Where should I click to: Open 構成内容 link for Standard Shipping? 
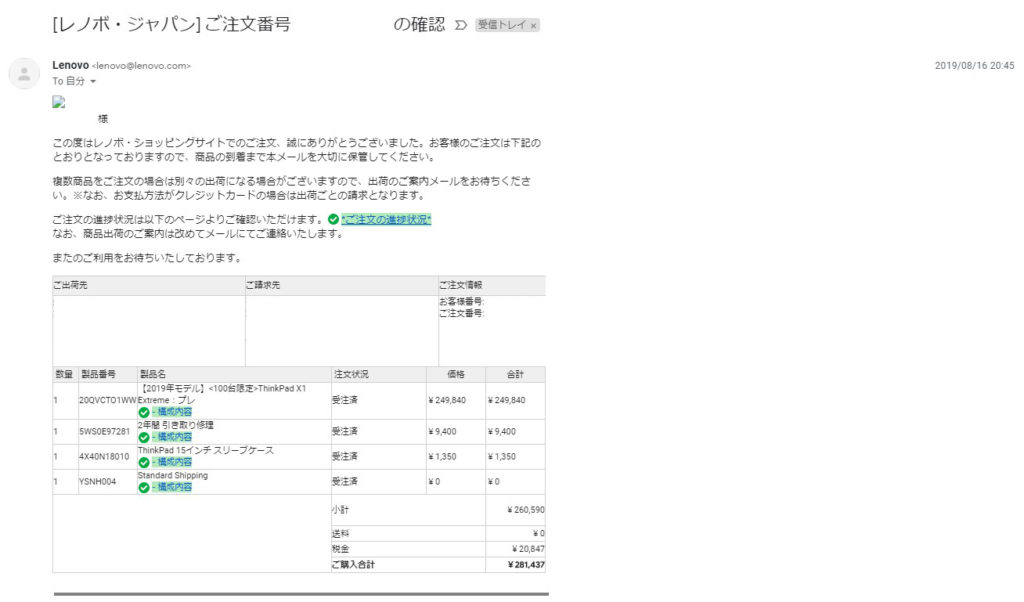(x=172, y=487)
